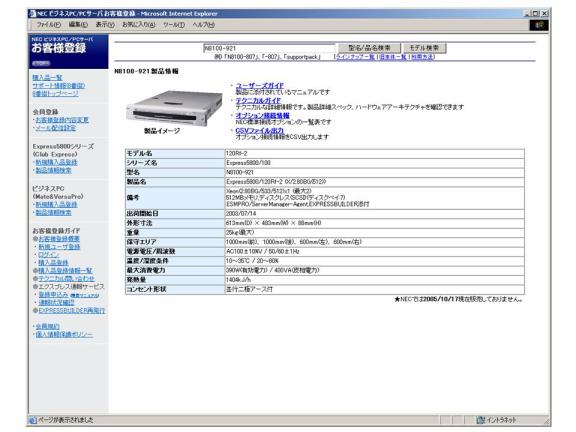The image size is (576, 432).
Task: Click the 最大消費電力 value cell
Action: click(375, 271)
